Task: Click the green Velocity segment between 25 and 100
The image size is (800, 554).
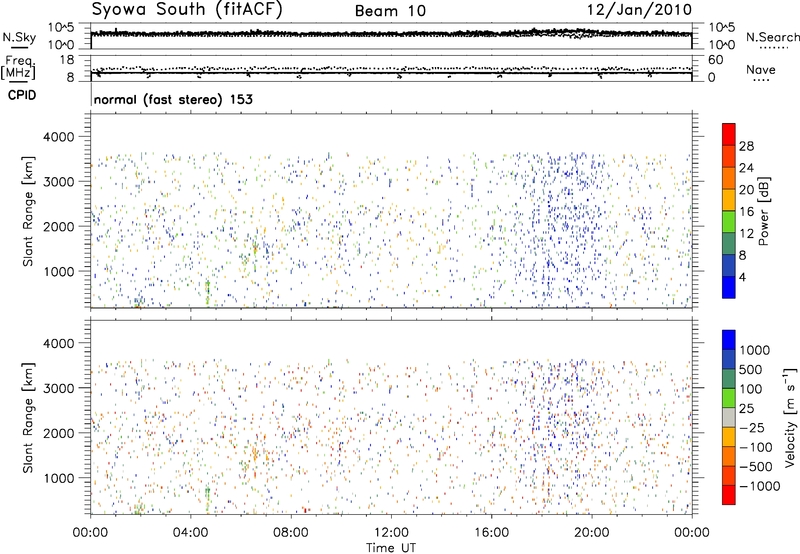Action: (x=729, y=398)
